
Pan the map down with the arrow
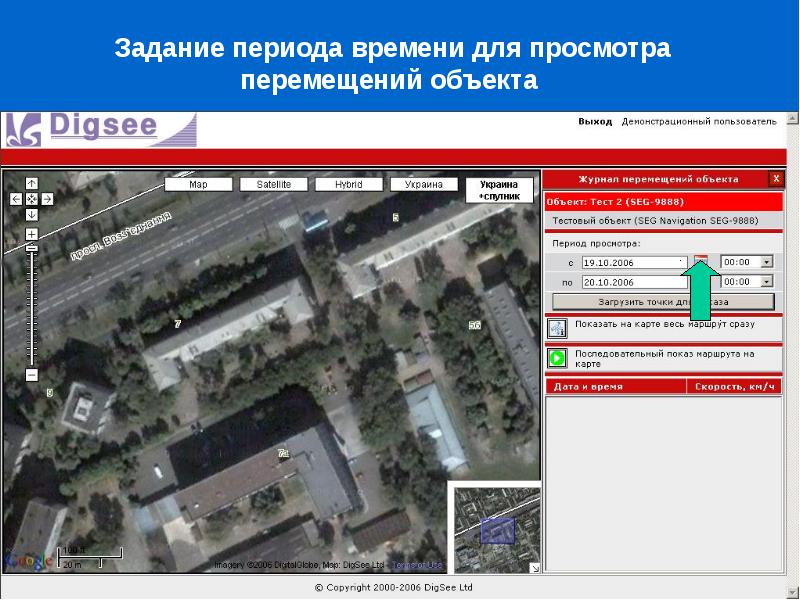32,215
